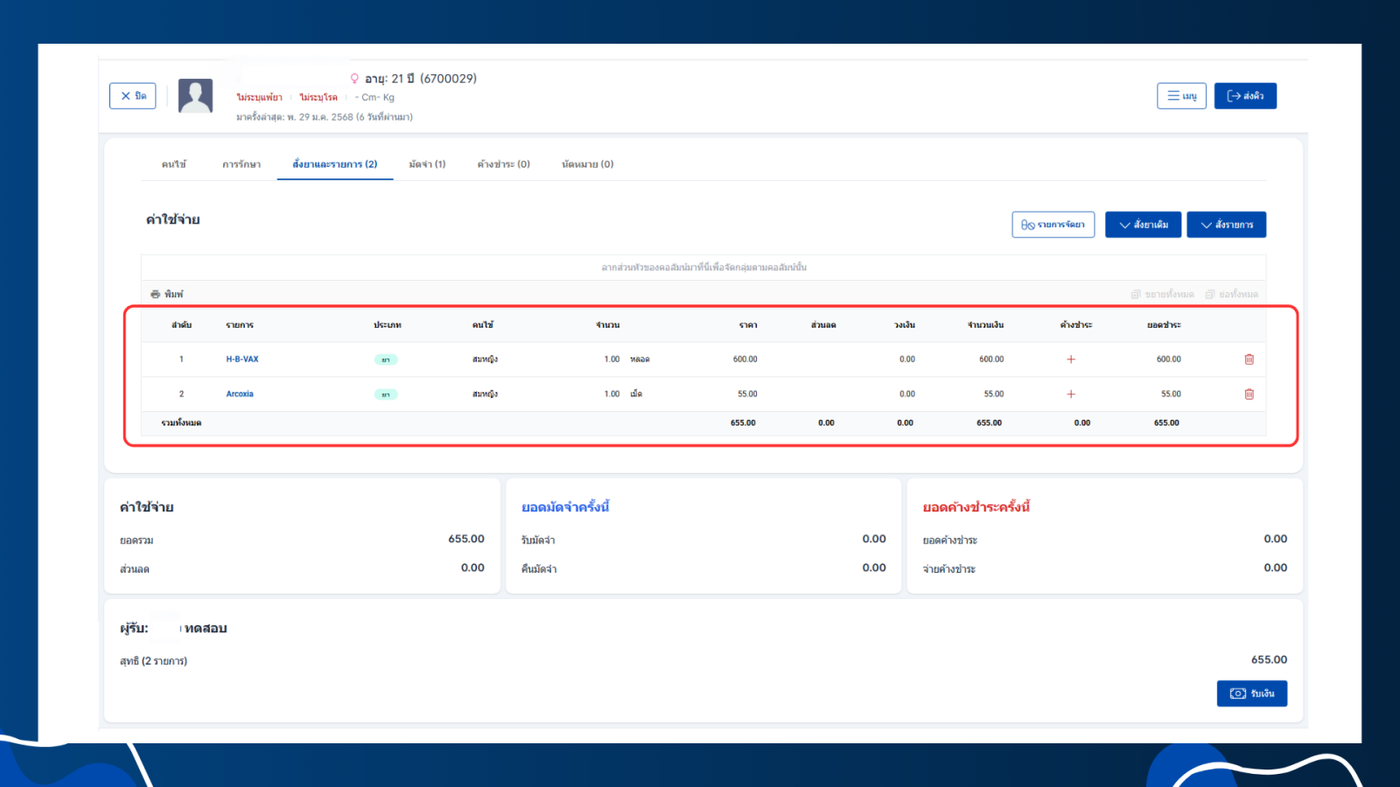Screen dimensions: 1400x787
Task: Switch to the คนไข้ tab
Action: [174, 164]
